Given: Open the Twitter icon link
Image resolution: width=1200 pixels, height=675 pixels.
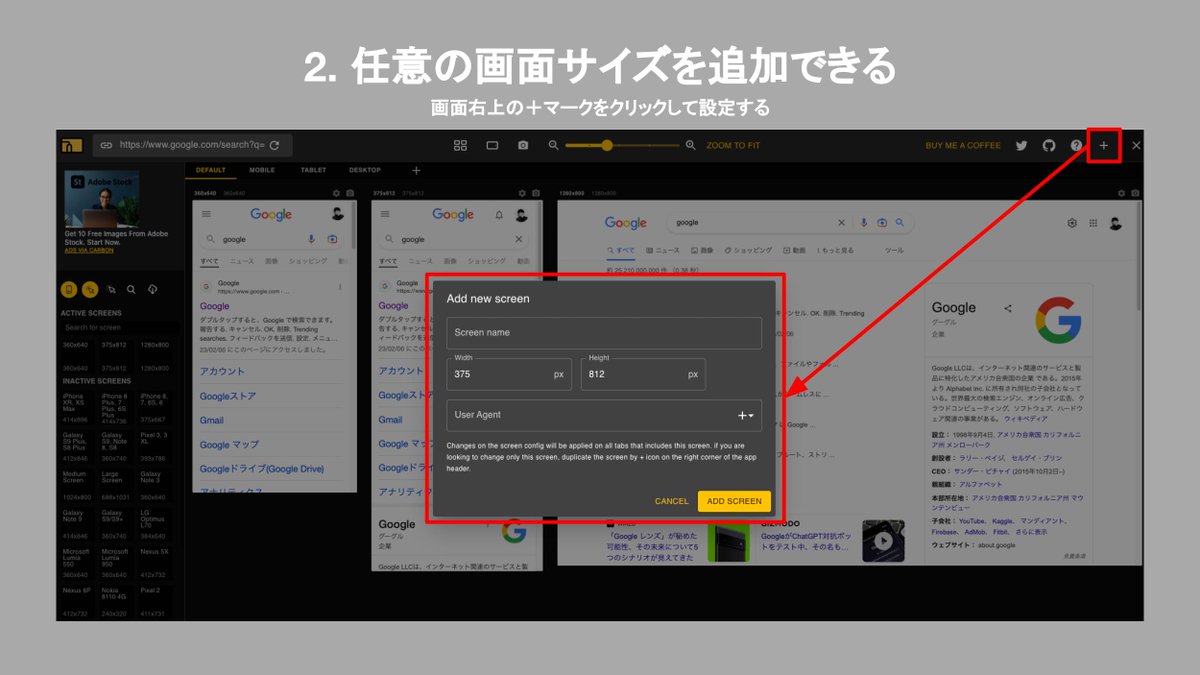Looking at the screenshot, I should 1021,145.
